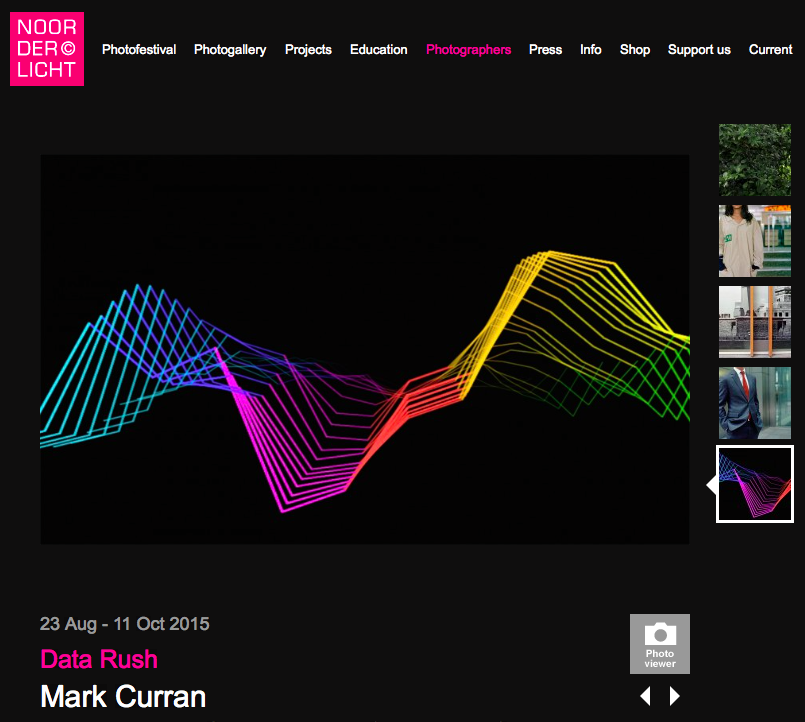This screenshot has height=722, width=805.
Task: Click the Info menu item
Action: click(591, 50)
